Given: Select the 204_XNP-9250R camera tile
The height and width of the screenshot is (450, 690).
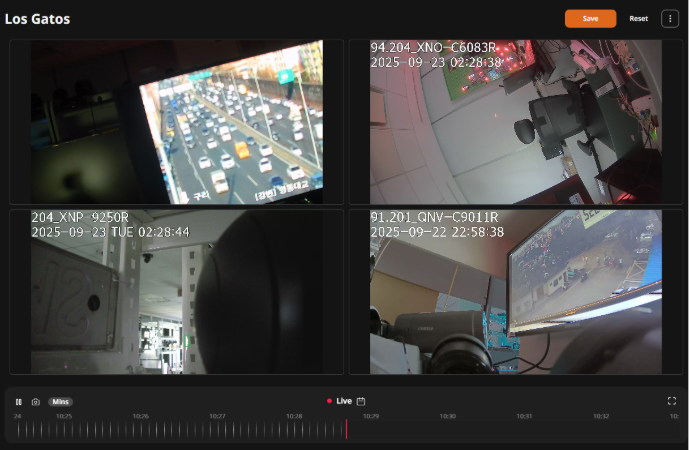Looking at the screenshot, I should [177, 291].
